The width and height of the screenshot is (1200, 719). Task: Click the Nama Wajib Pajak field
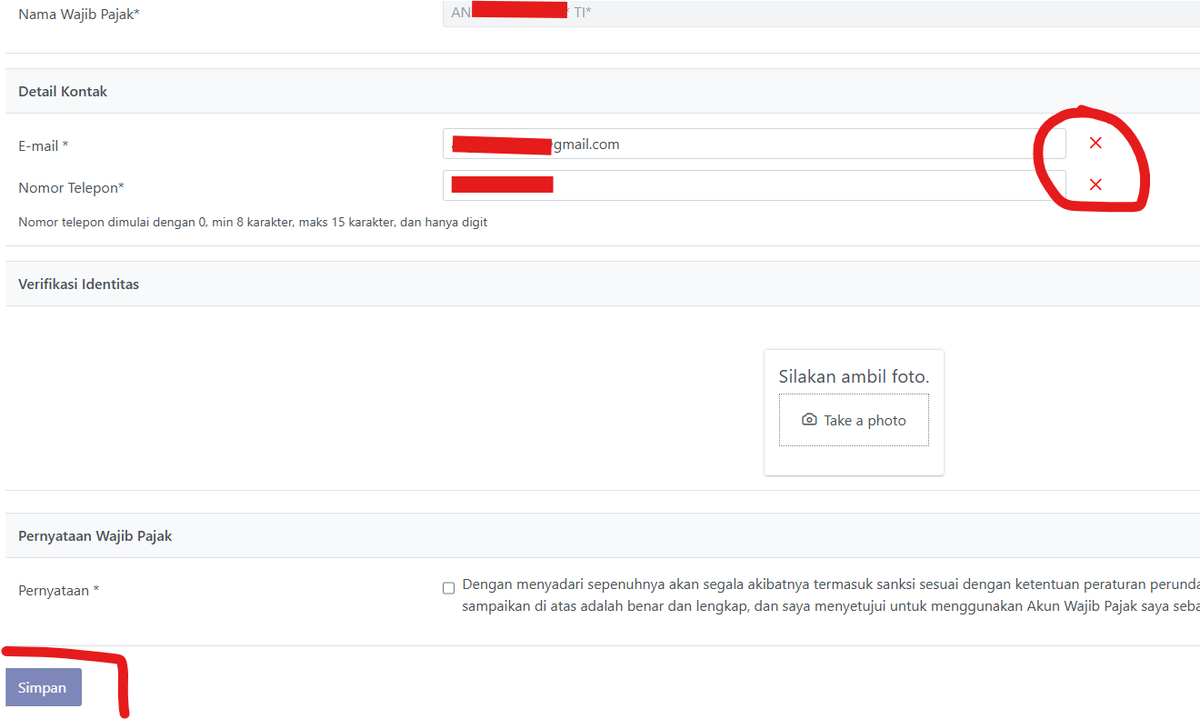pos(821,14)
